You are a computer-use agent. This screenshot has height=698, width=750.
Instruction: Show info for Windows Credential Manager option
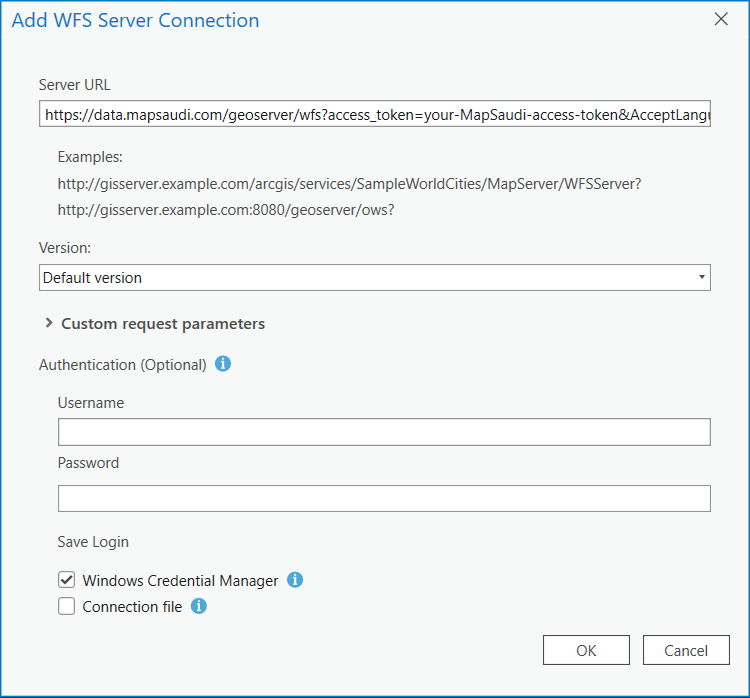(295, 580)
